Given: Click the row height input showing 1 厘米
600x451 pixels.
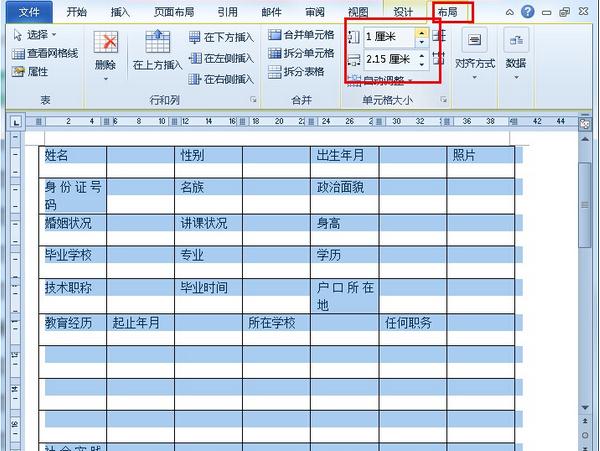Looking at the screenshot, I should 389,37.
